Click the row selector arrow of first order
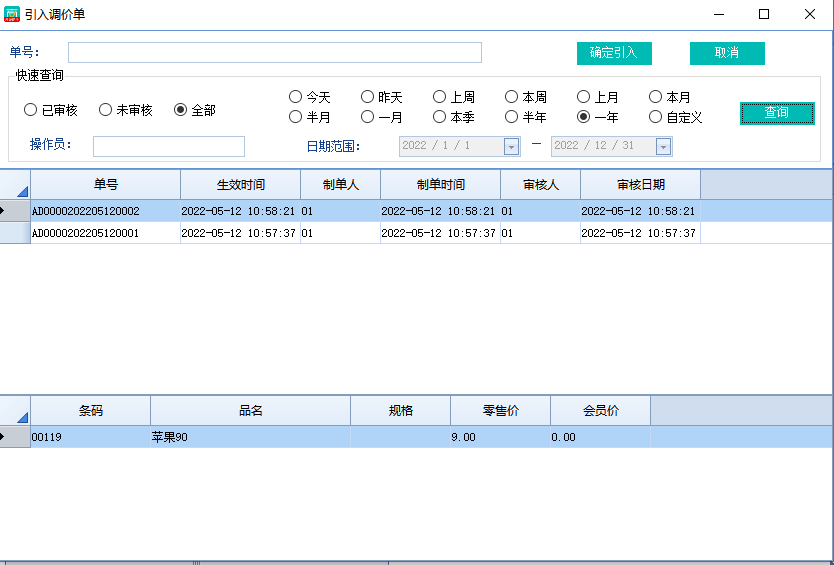The width and height of the screenshot is (834, 565). tap(14, 211)
